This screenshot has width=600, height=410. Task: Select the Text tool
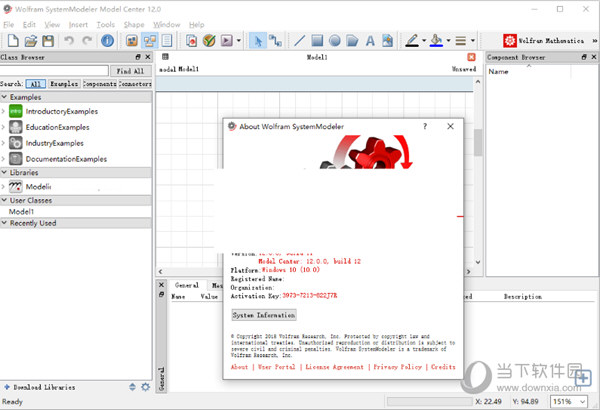click(370, 40)
